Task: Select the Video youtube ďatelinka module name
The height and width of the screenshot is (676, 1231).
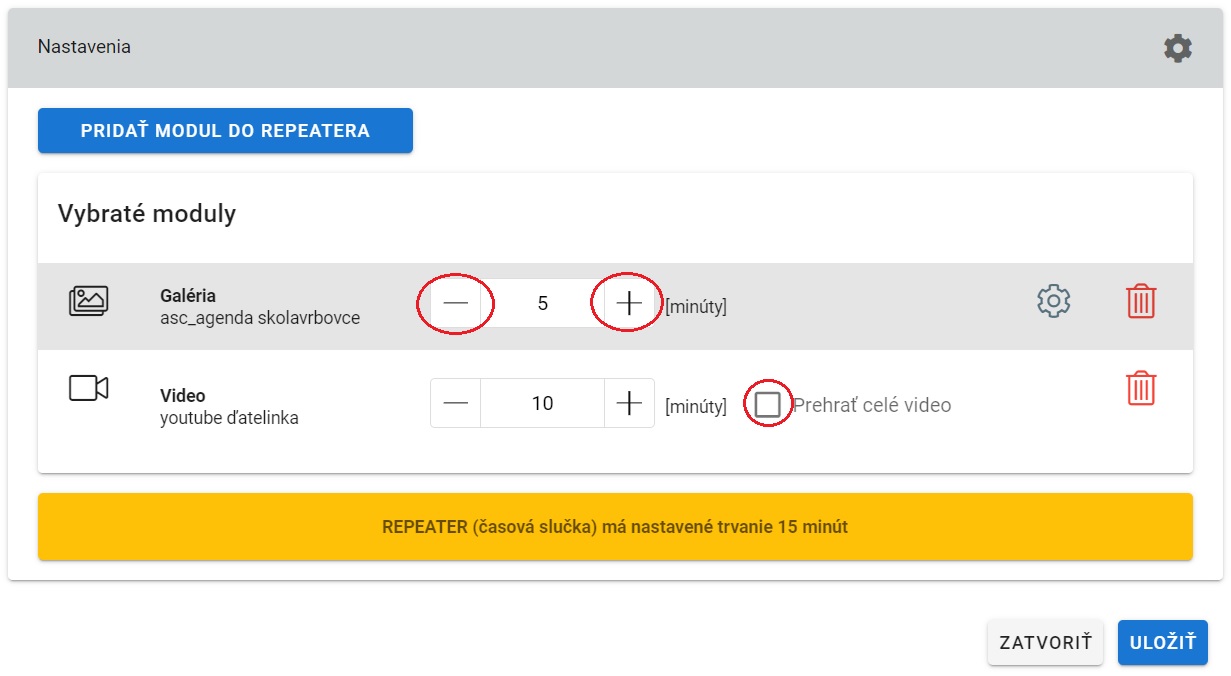Action: [x=229, y=407]
